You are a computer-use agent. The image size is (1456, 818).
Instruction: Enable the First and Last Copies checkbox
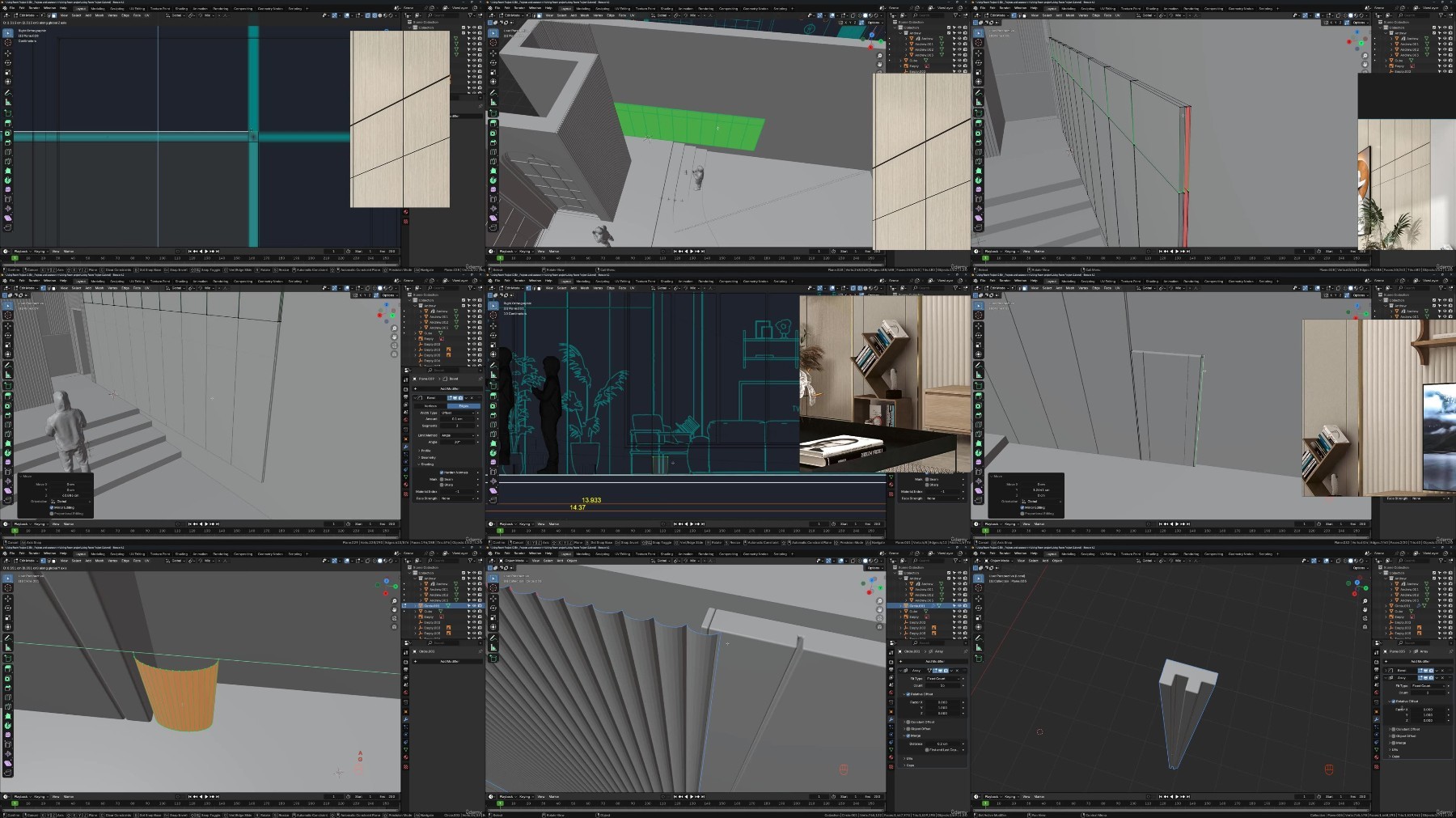click(928, 750)
